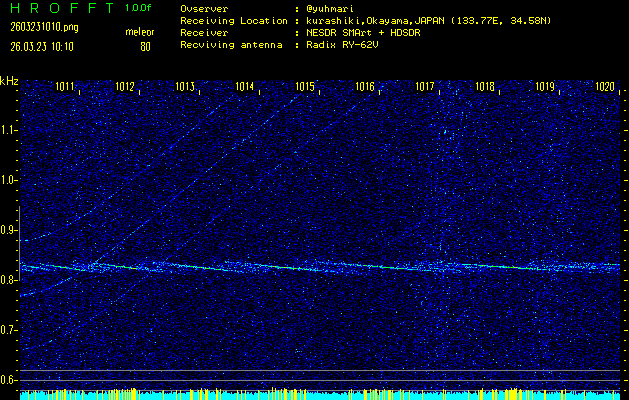Select the 1013 time marker
The width and height of the screenshot is (629, 400).
click(x=186, y=87)
